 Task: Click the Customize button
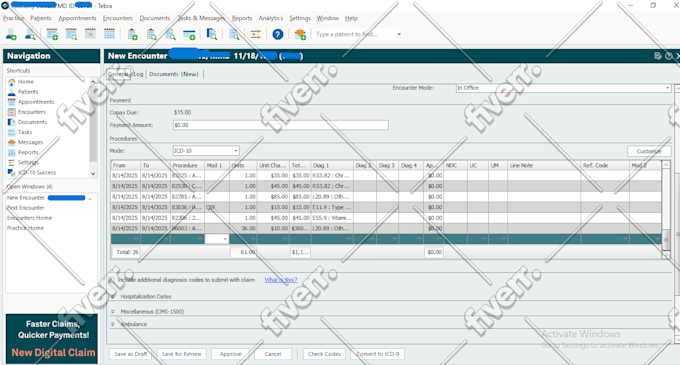tap(649, 151)
